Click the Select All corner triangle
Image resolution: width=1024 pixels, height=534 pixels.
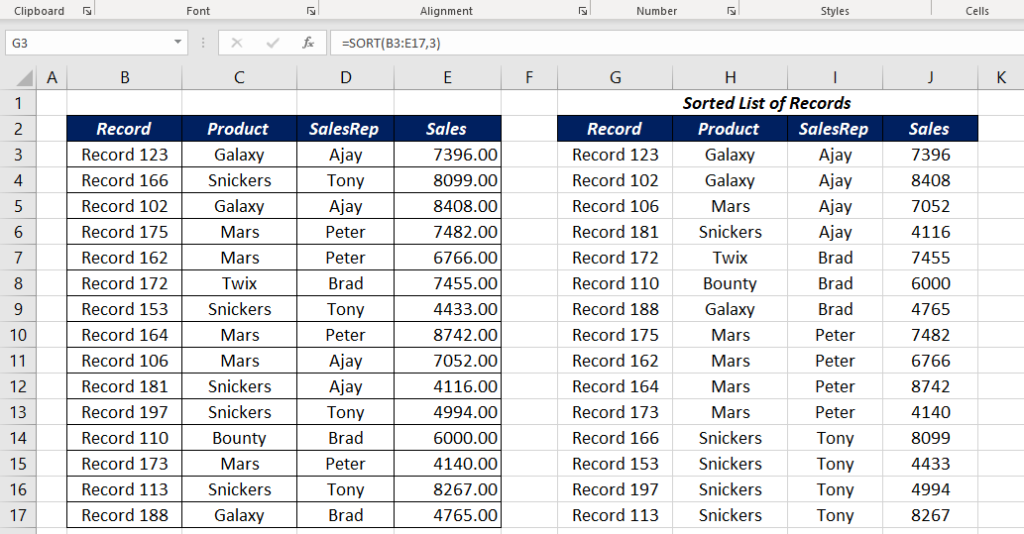pos(24,78)
